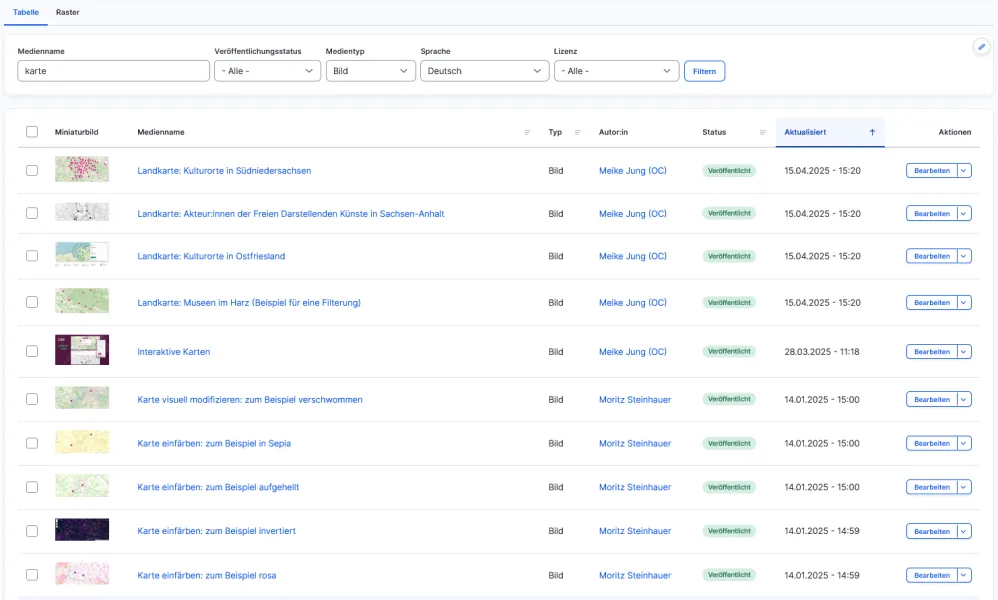
Task: Open the thumbnail of Interaktive Karten
Action: [x=82, y=350]
